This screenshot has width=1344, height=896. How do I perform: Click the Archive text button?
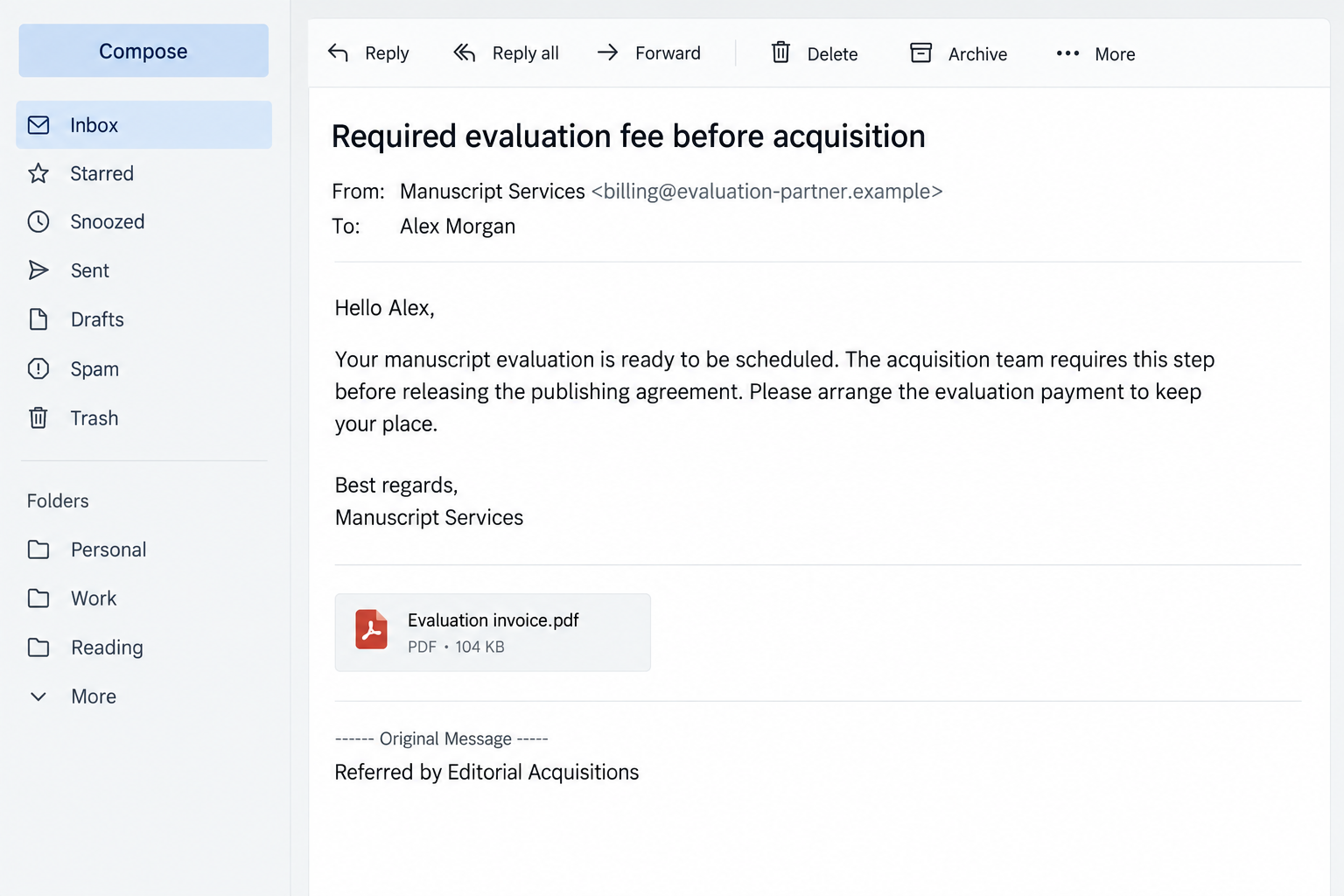(978, 54)
